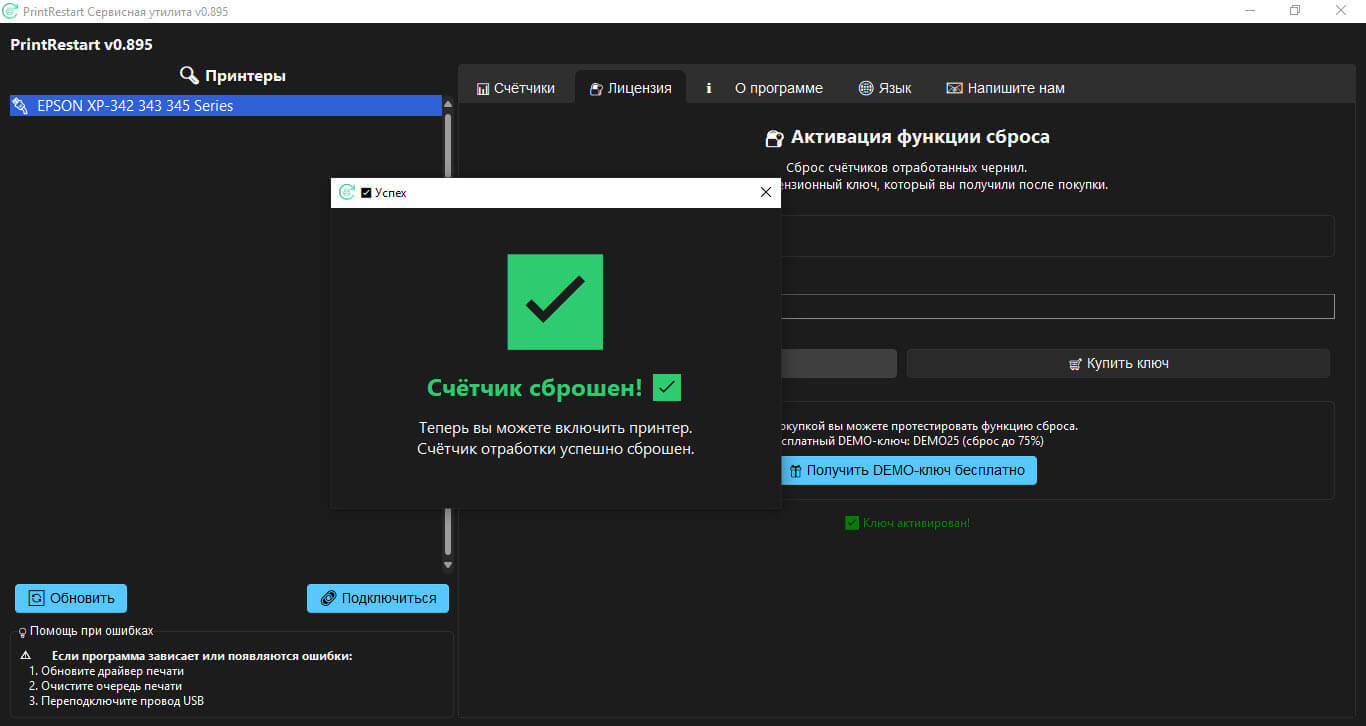Click the magnifier icon next to Принтеры
Screen dimensions: 1366x726
click(x=189, y=75)
